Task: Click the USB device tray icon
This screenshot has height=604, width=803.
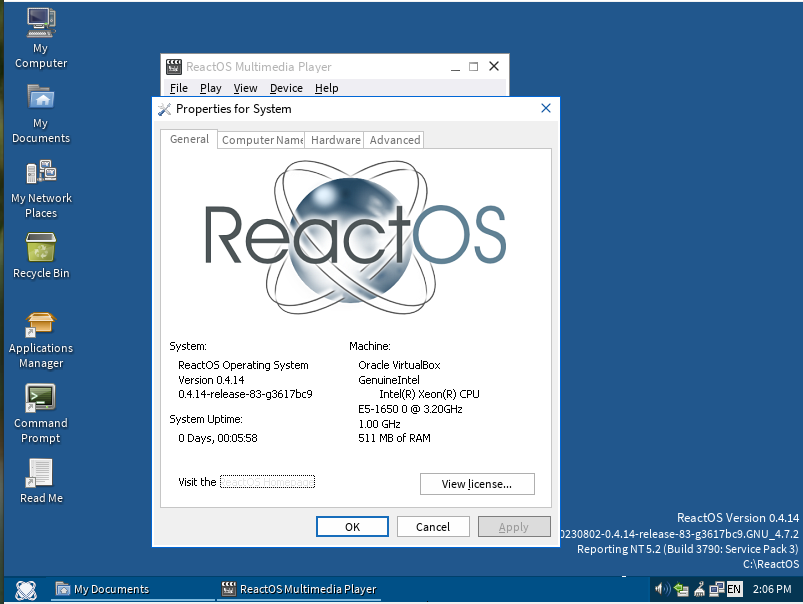Action: [699, 589]
